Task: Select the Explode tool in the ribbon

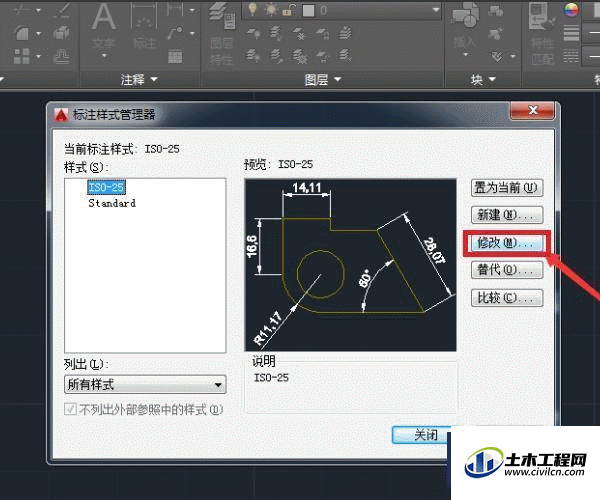Action: coord(62,33)
